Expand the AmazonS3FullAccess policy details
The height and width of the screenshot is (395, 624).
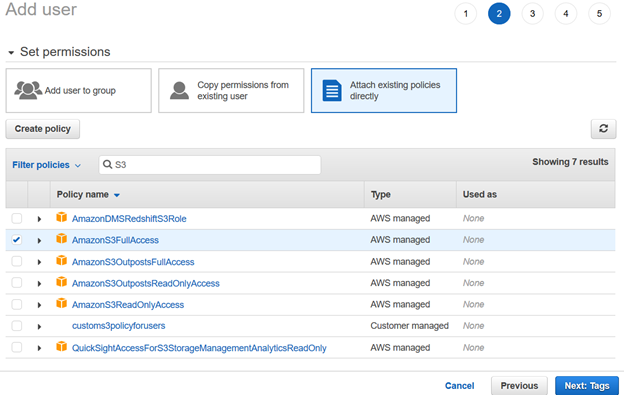pyautogui.click(x=39, y=240)
